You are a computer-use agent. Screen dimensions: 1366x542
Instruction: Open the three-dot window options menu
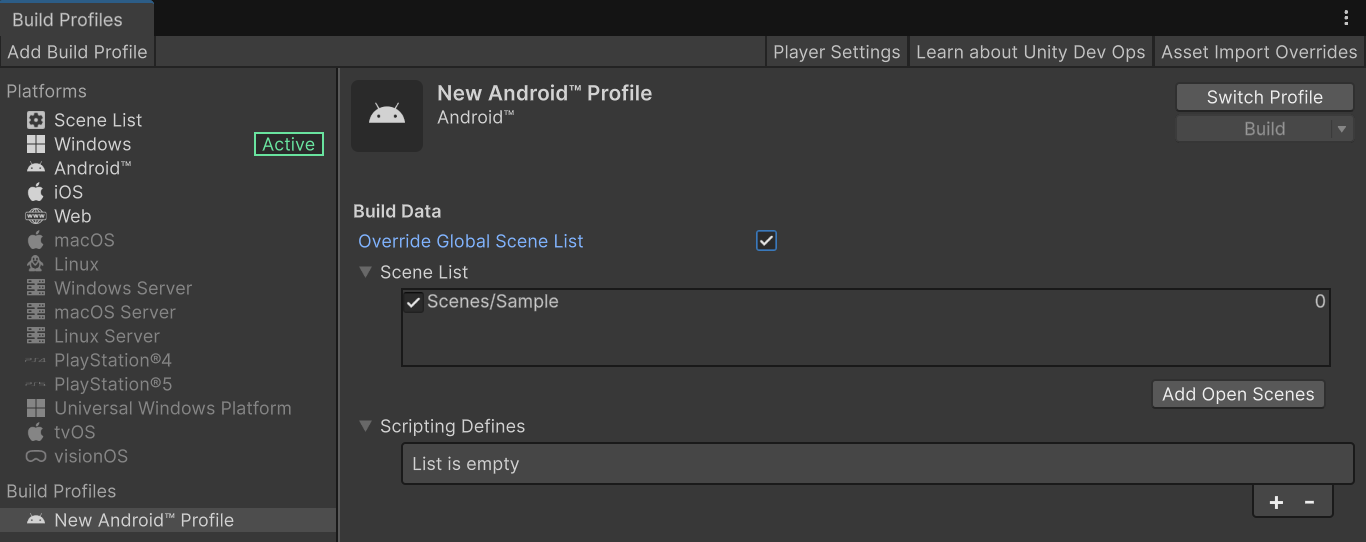[1346, 18]
